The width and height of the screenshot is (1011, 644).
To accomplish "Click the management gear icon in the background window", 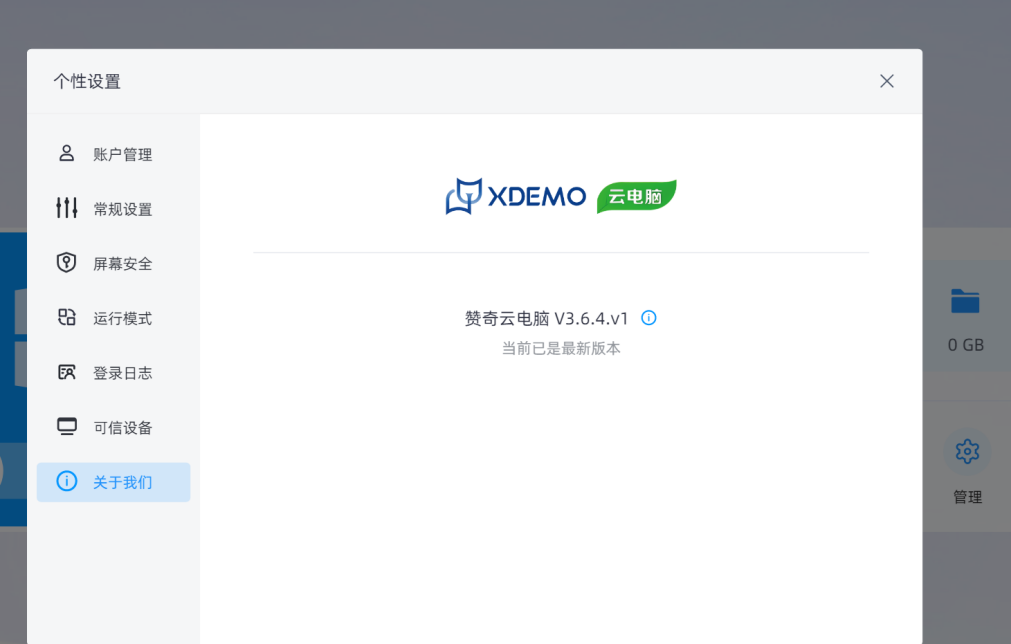I will point(967,451).
